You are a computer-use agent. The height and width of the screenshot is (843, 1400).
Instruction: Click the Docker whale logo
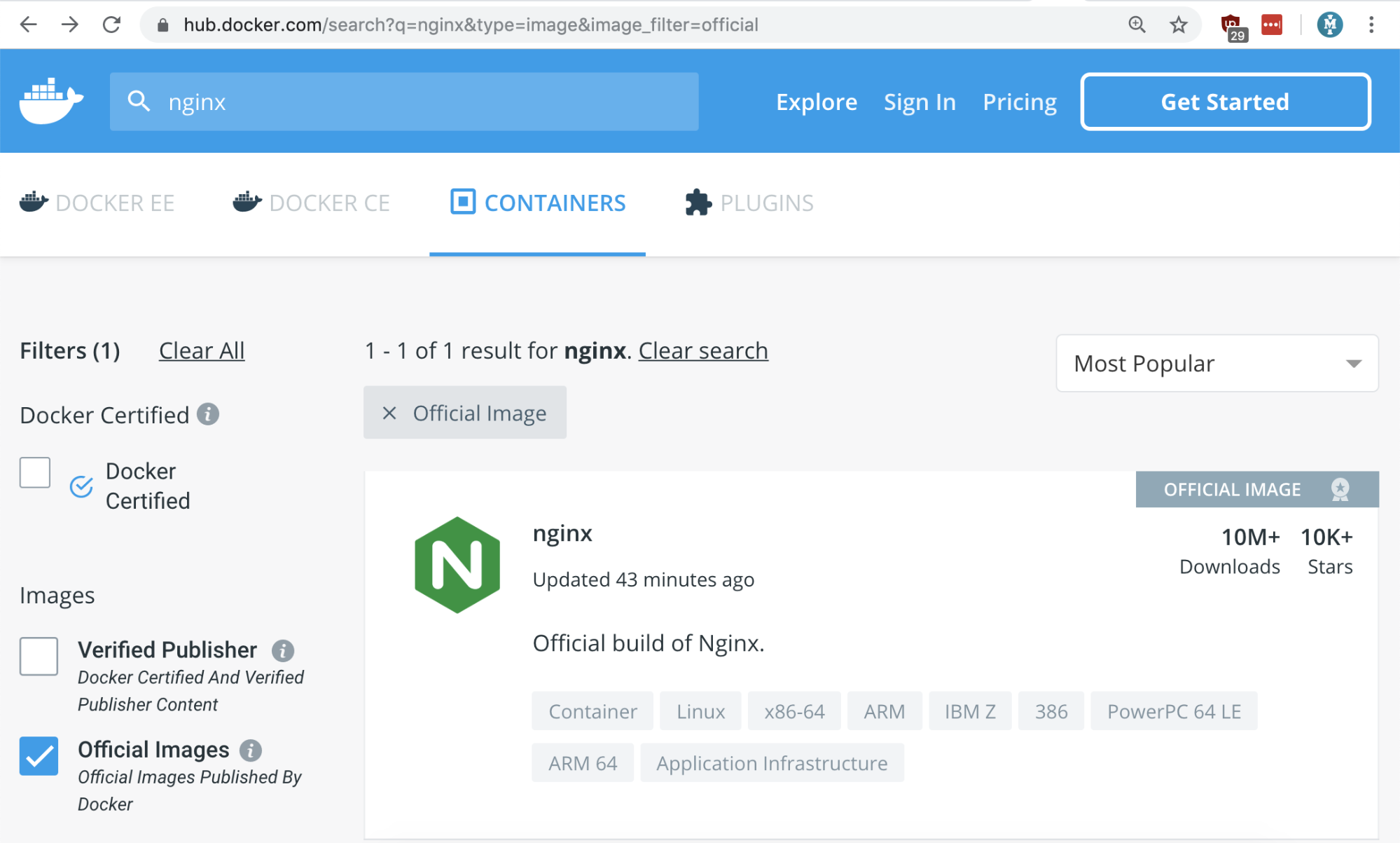pyautogui.click(x=51, y=100)
